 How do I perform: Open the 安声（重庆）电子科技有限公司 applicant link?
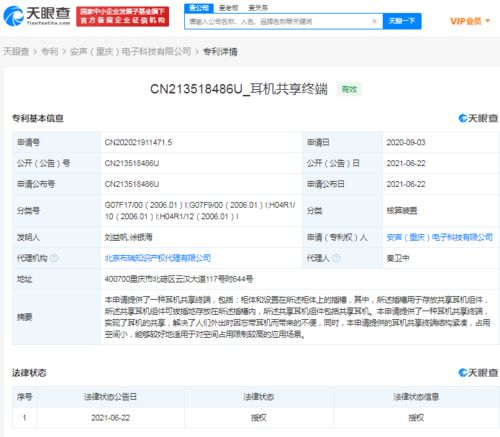[439, 237]
